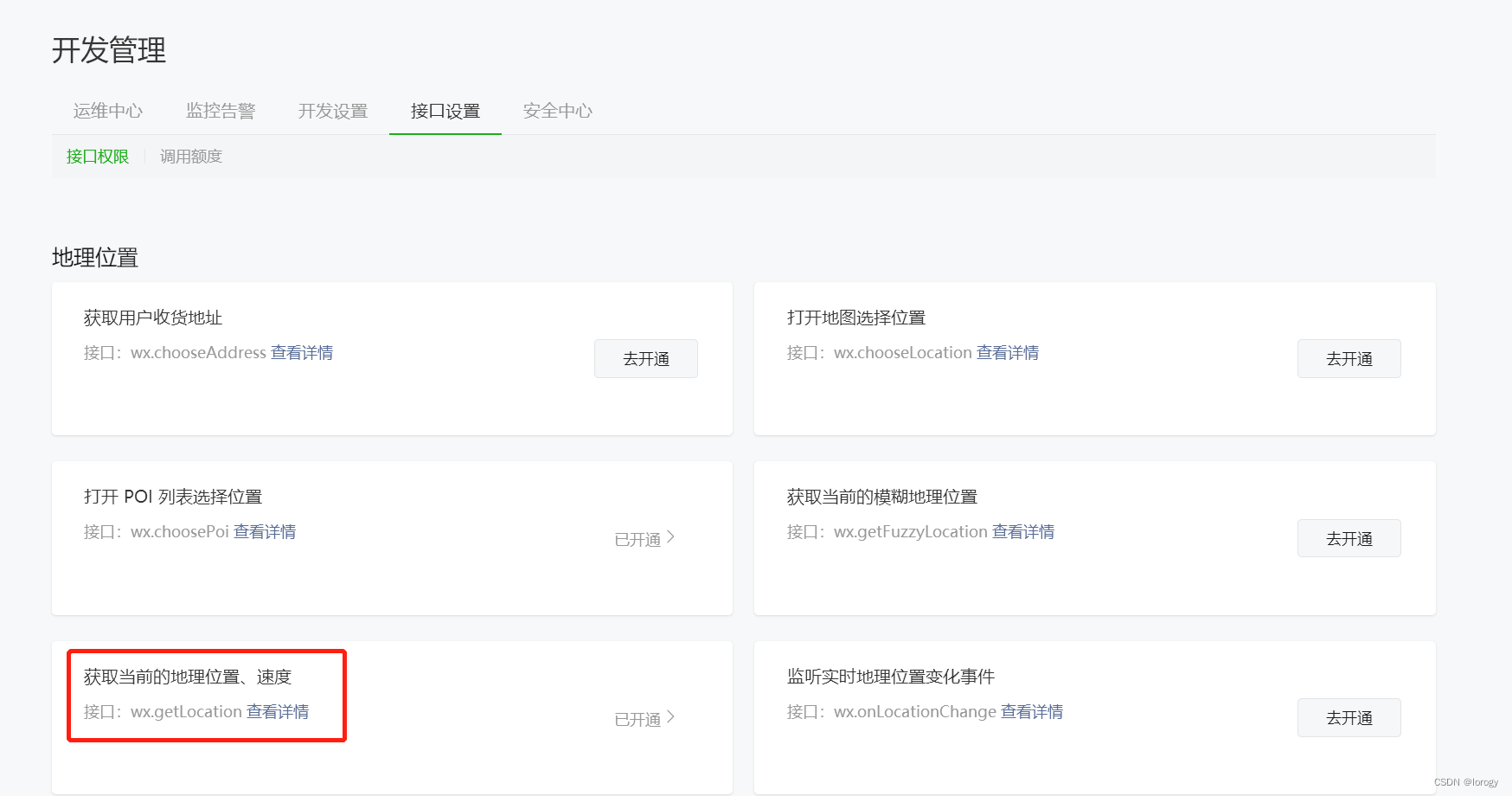The image size is (1512, 796).
Task: Click 去开通 for wx.chooseLocation
Action: [1349, 359]
